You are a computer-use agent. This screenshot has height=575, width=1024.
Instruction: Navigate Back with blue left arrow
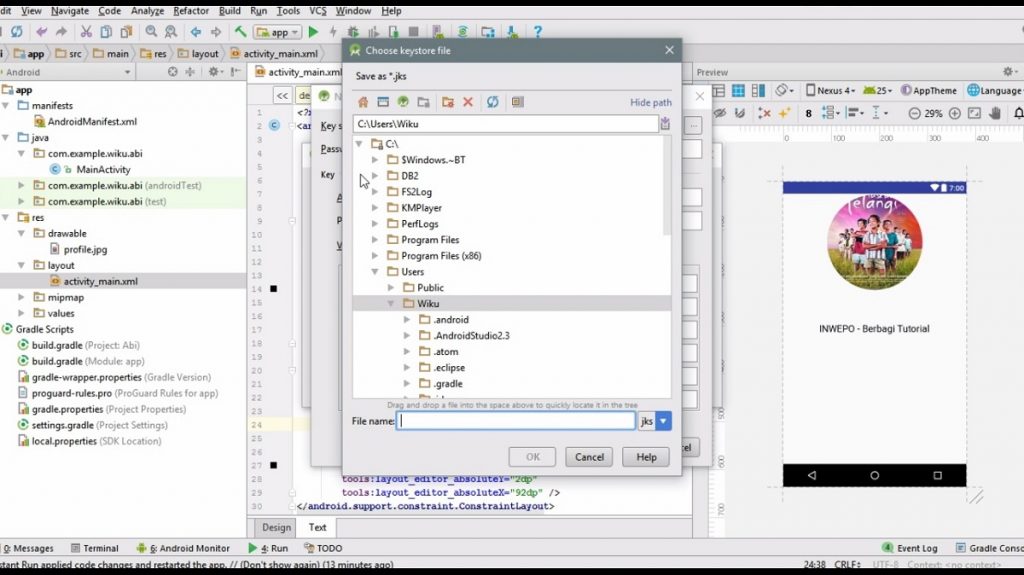pyautogui.click(x=195, y=31)
